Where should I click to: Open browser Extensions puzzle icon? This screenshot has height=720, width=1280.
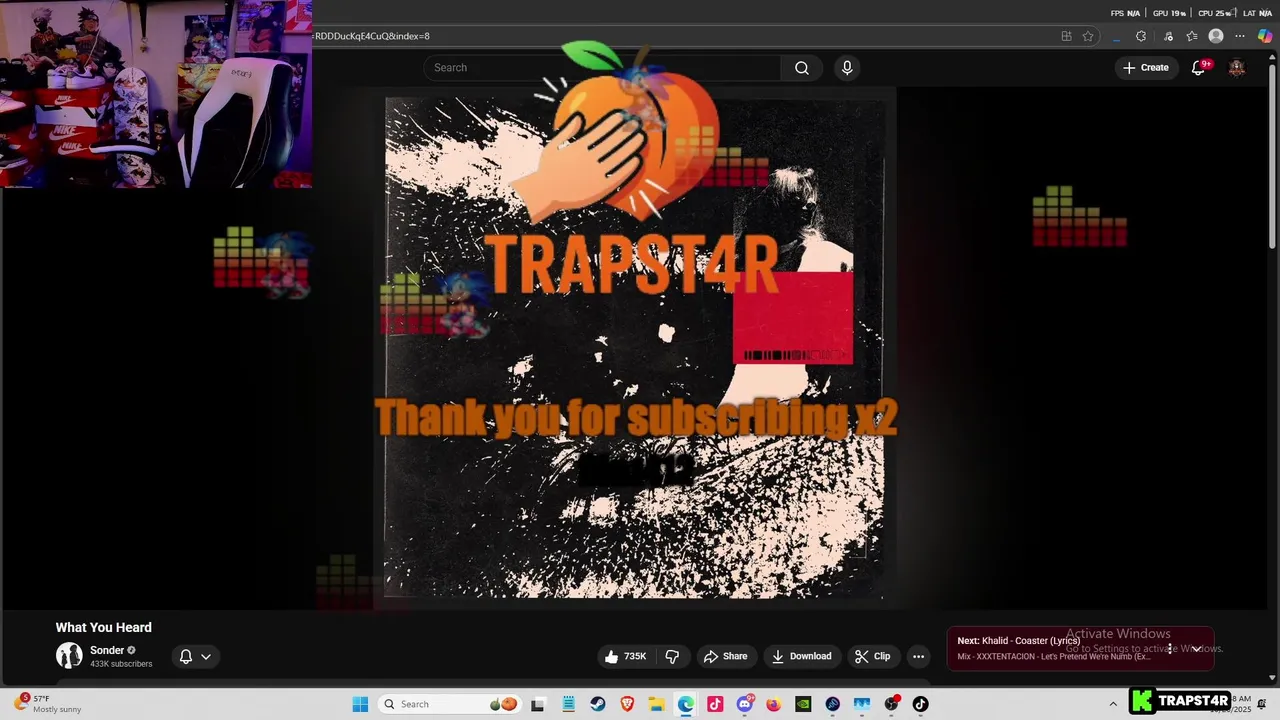click(x=1141, y=36)
